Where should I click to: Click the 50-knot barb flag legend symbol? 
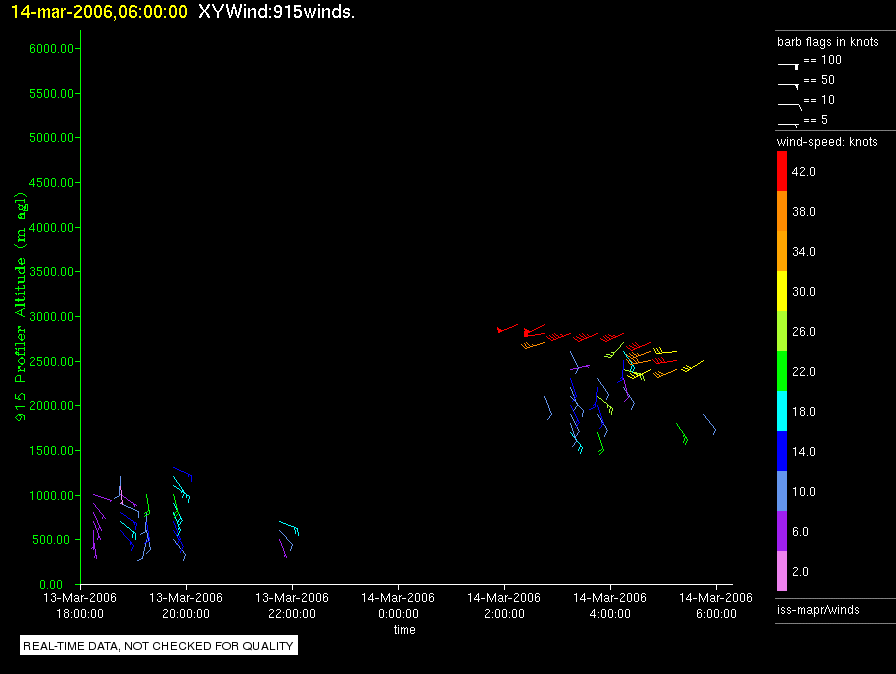789,86
